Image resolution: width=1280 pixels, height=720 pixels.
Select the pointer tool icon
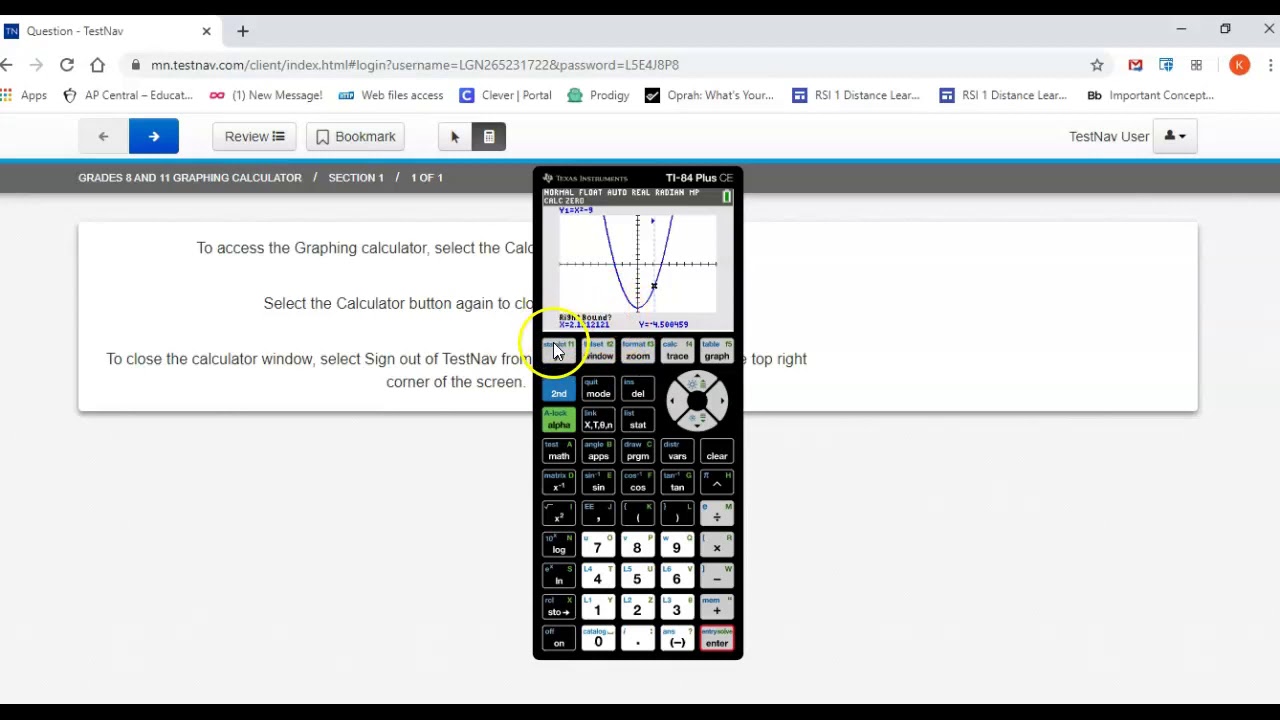tap(455, 136)
